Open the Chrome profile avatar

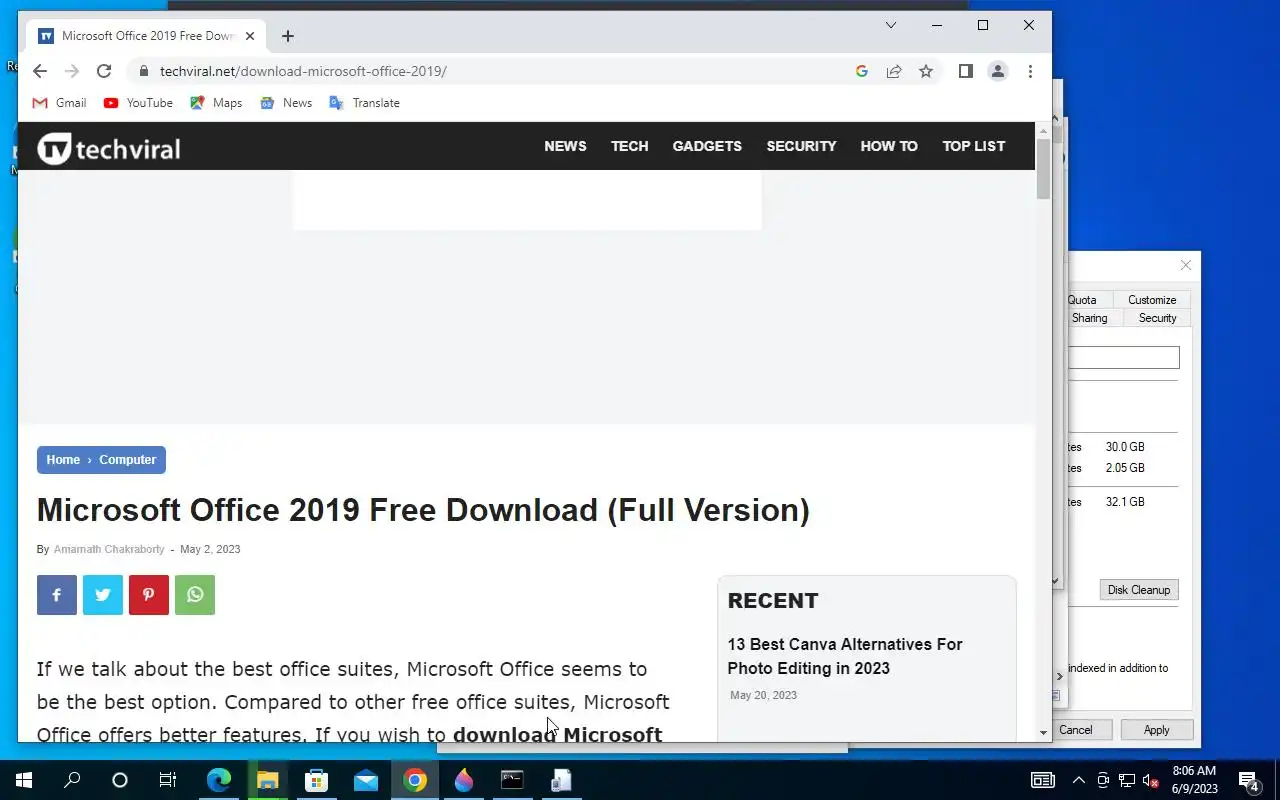pos(997,71)
